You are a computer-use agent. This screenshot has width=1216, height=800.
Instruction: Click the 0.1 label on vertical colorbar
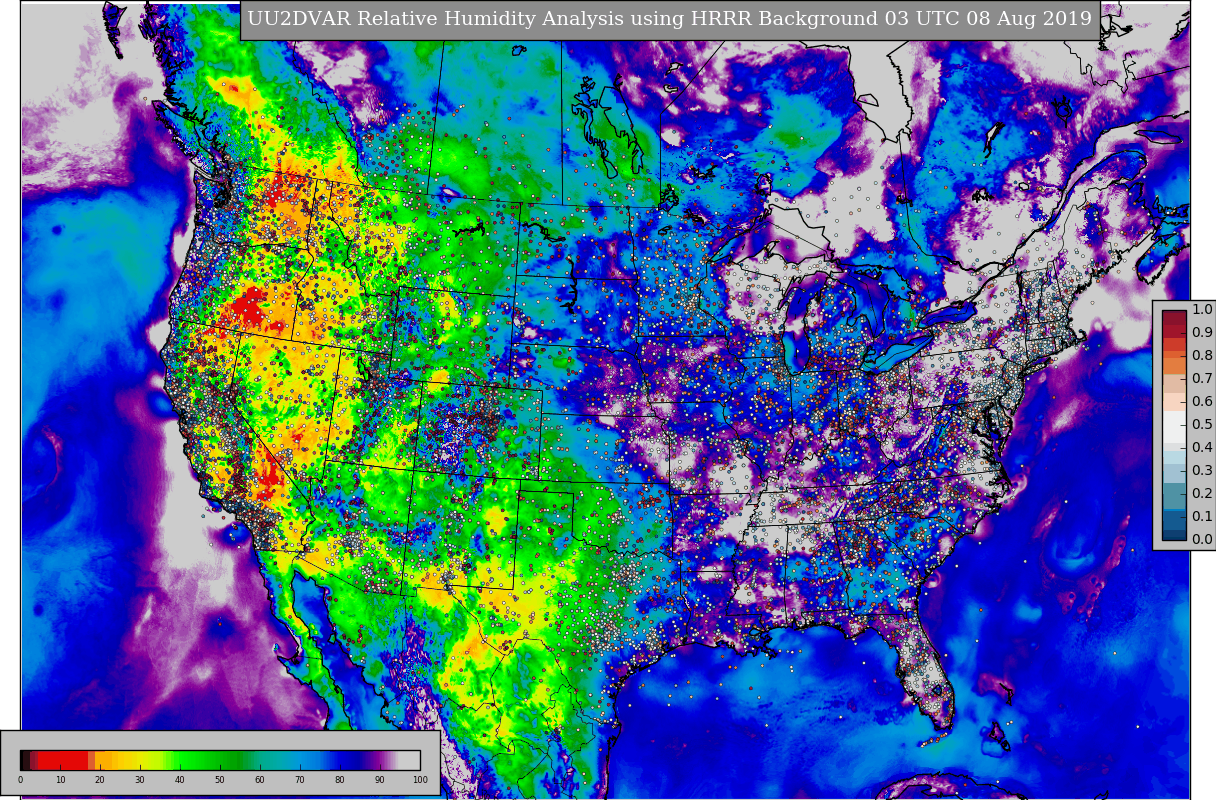point(1202,517)
